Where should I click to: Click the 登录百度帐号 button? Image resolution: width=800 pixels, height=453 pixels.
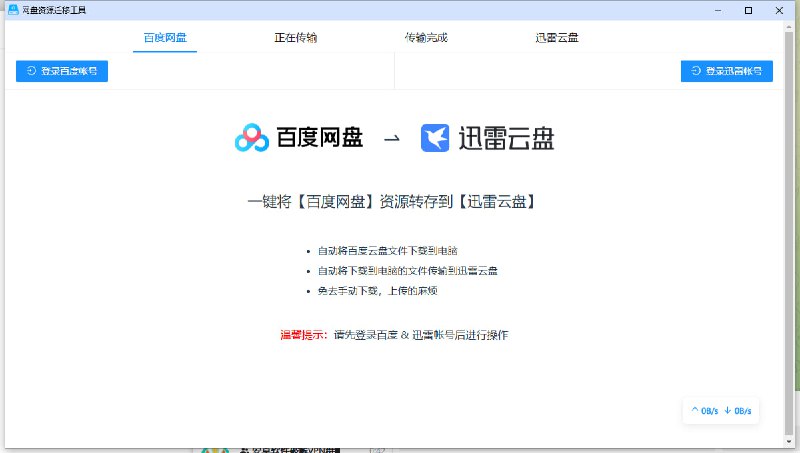(62, 71)
